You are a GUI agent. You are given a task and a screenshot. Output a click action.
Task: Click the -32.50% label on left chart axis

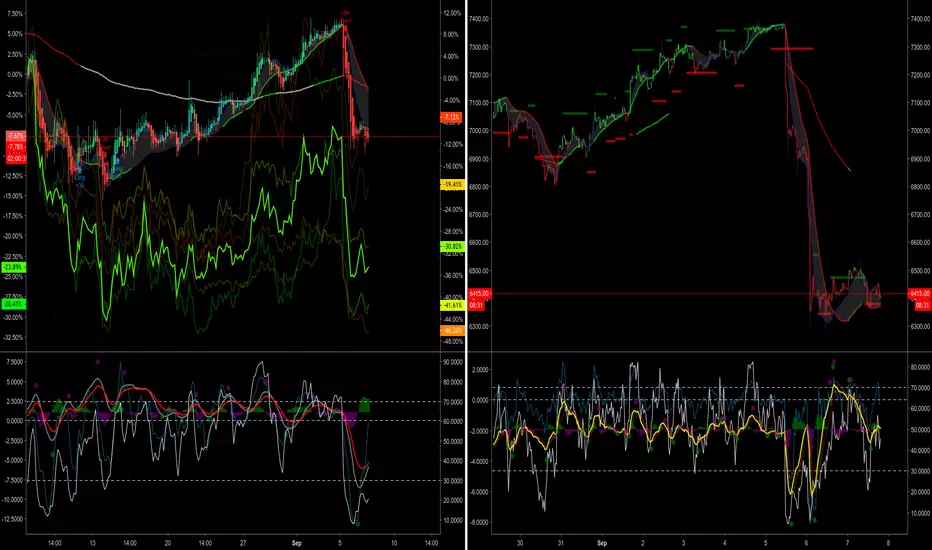pos(14,337)
